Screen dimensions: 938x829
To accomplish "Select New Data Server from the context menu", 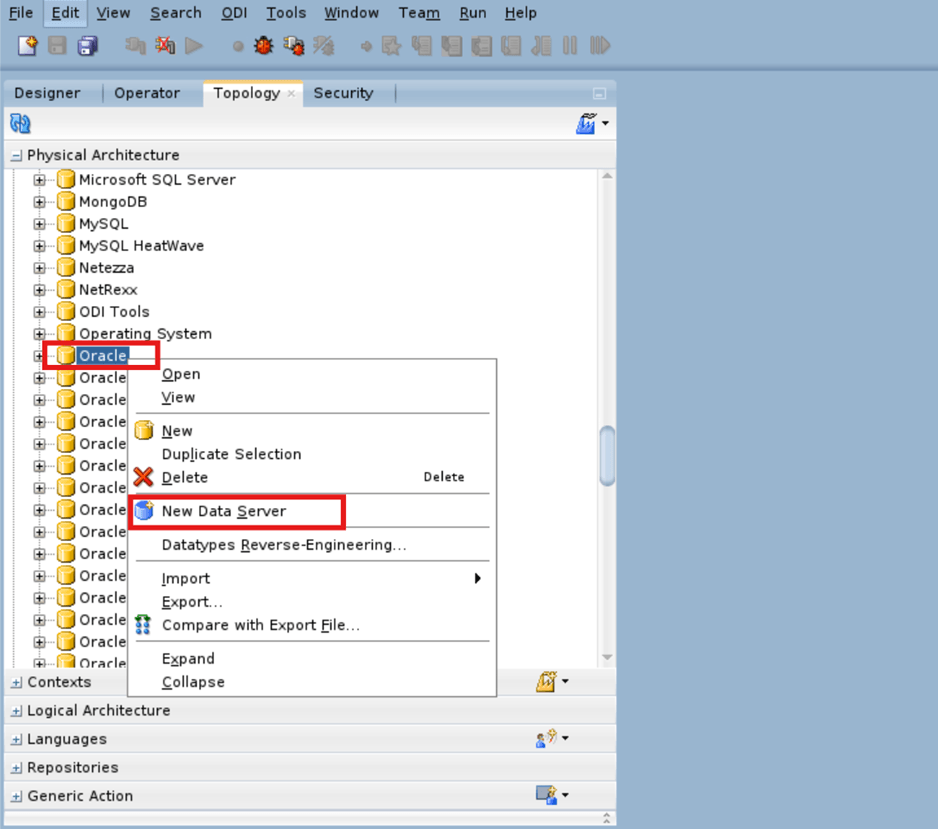I will click(221, 511).
